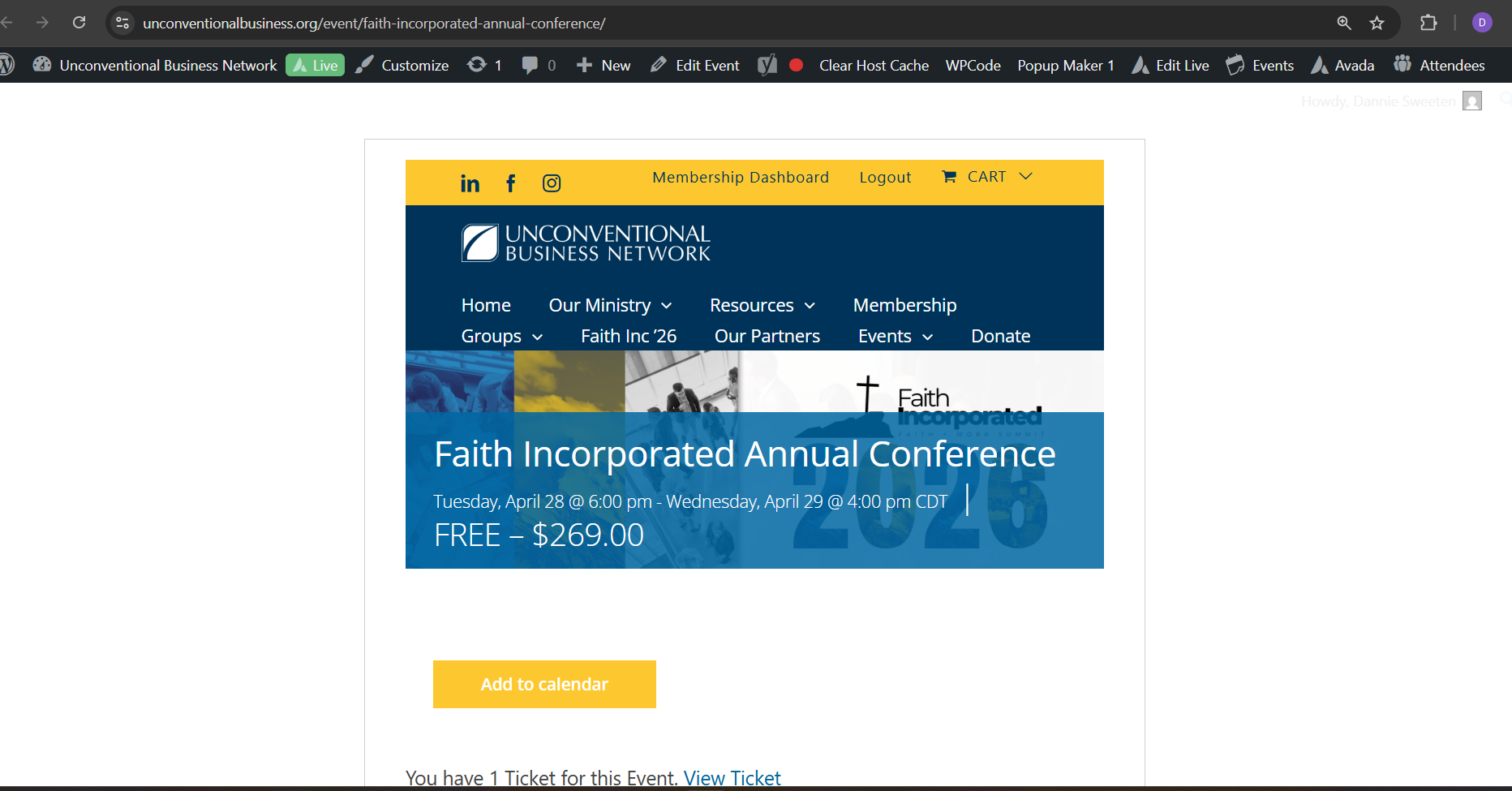Reload the page with the browser refresh icon
Image resolution: width=1512 pixels, height=791 pixels.
coord(79,23)
